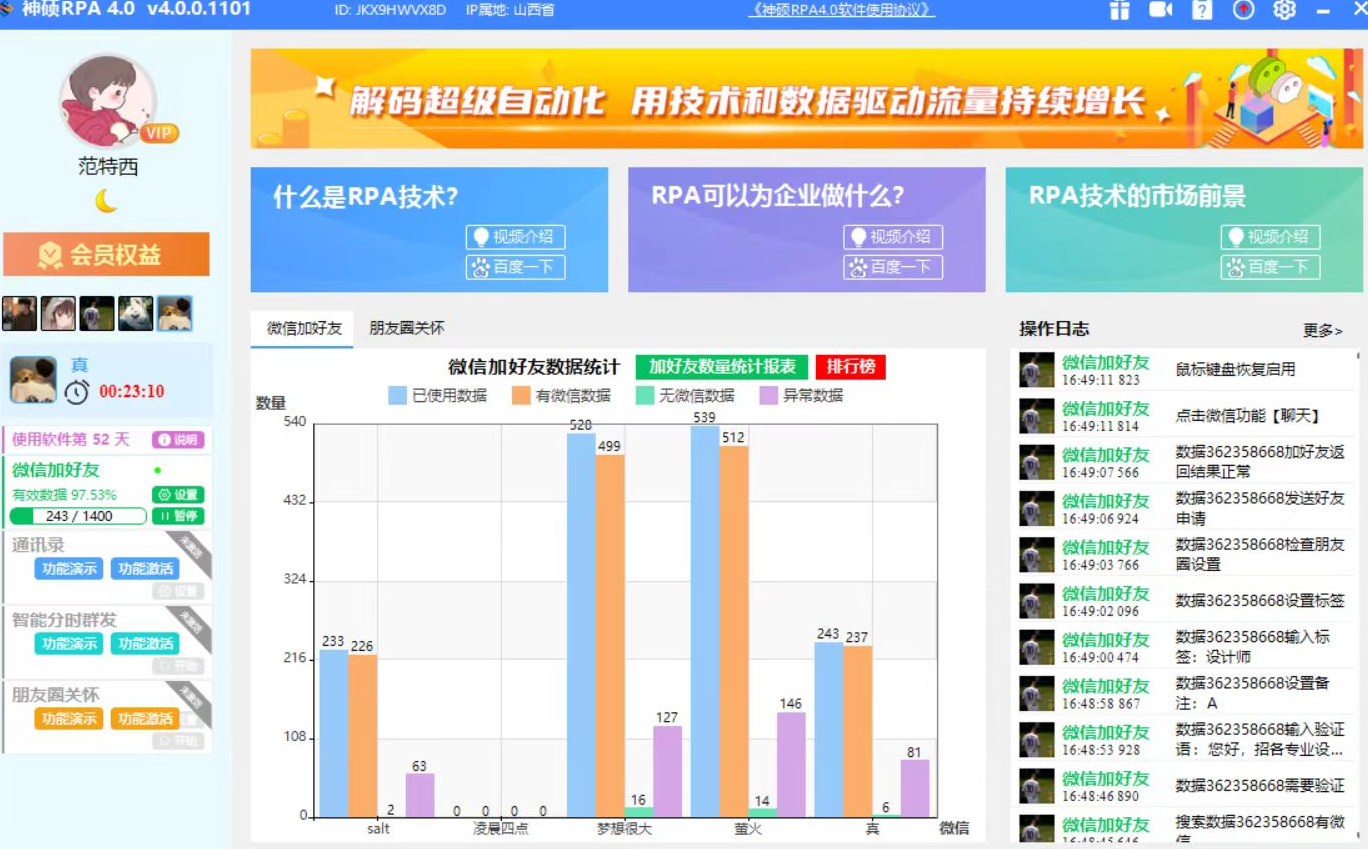This screenshot has width=1368, height=850.
Task: Select the third account avatar thumbnail
Action: [x=97, y=313]
